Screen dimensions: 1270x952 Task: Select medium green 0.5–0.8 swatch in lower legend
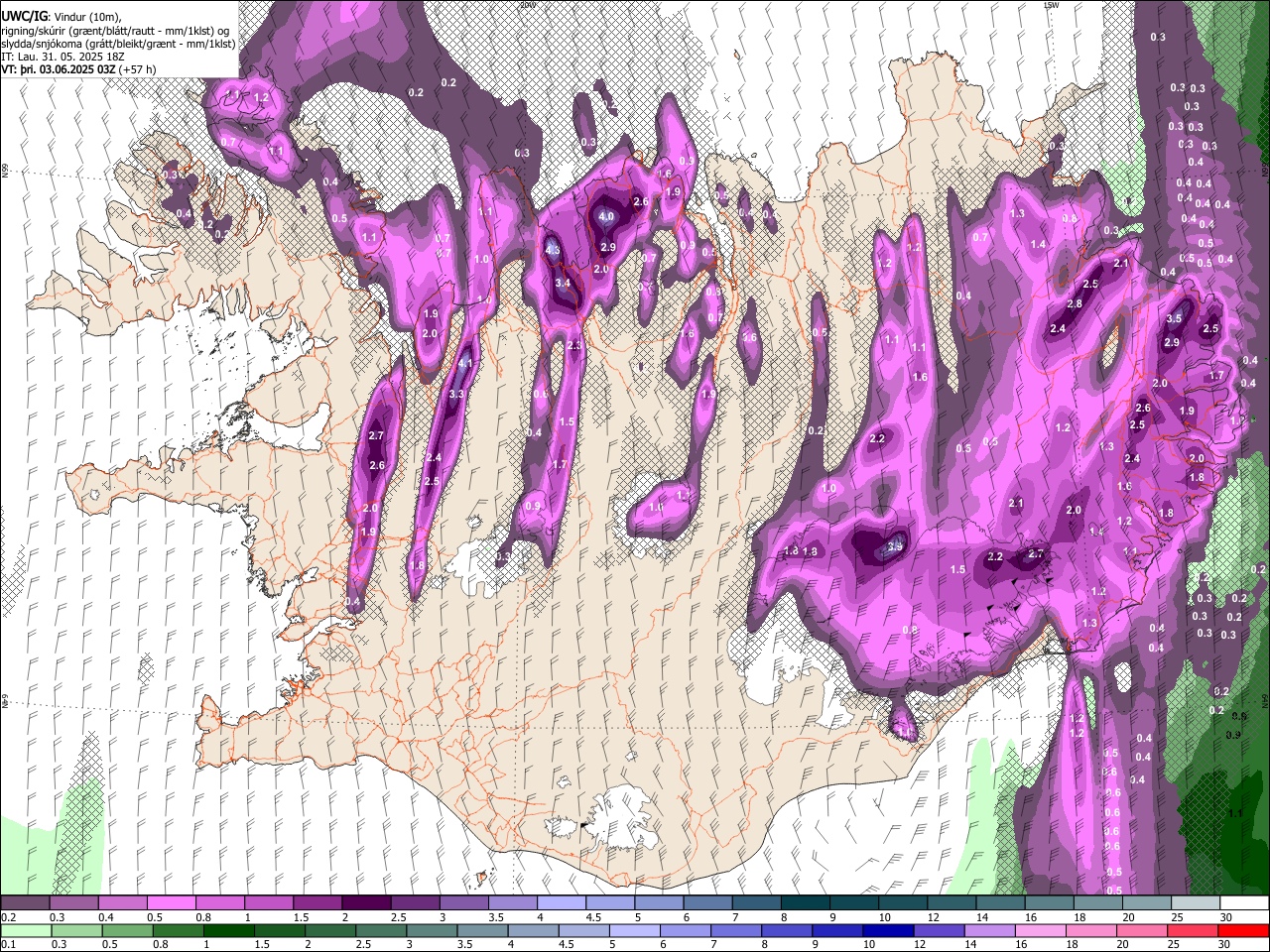click(126, 931)
